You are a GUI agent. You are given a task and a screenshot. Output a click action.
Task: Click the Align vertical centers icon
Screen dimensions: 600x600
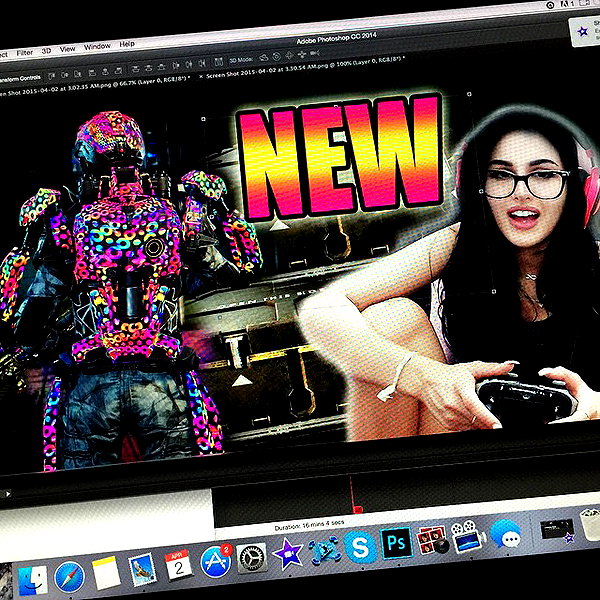(x=65, y=75)
